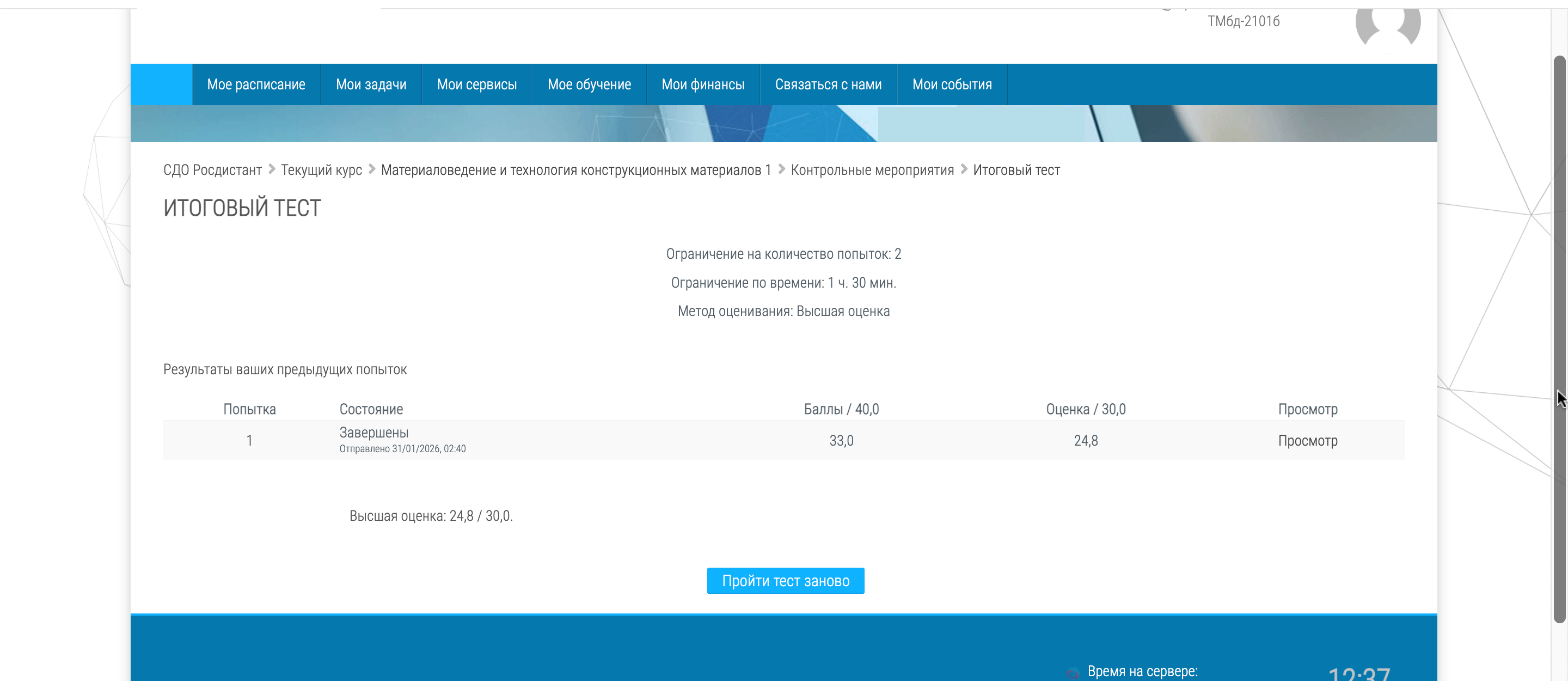Open Мои события menu item
The image size is (1568, 681).
[x=951, y=84]
